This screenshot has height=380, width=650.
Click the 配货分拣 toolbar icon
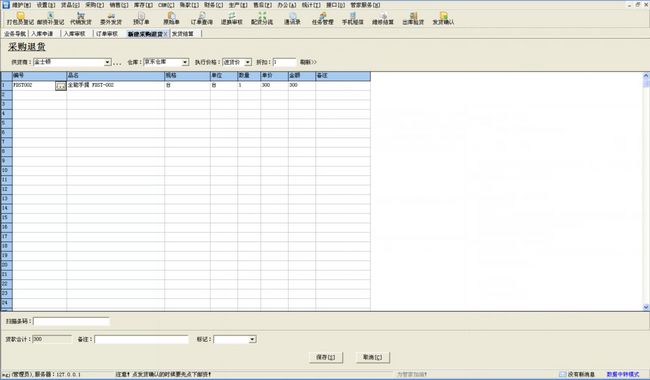[x=262, y=18]
